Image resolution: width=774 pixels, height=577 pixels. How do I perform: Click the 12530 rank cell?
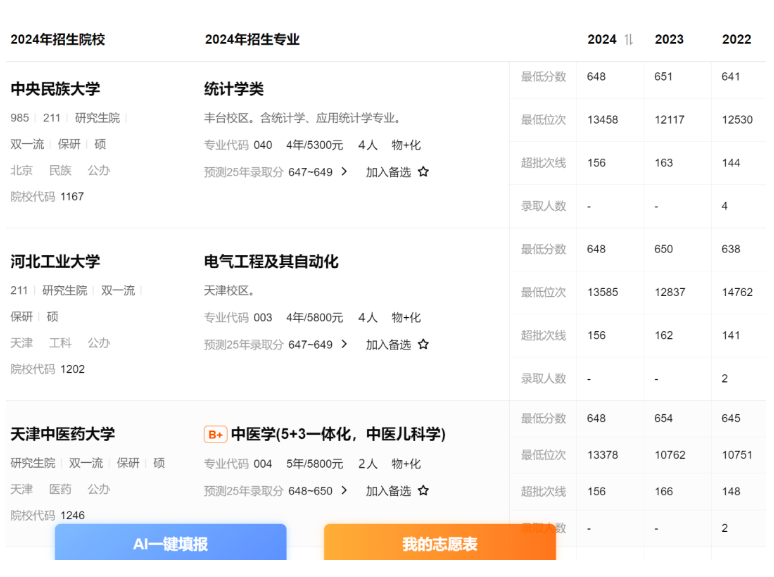737,120
